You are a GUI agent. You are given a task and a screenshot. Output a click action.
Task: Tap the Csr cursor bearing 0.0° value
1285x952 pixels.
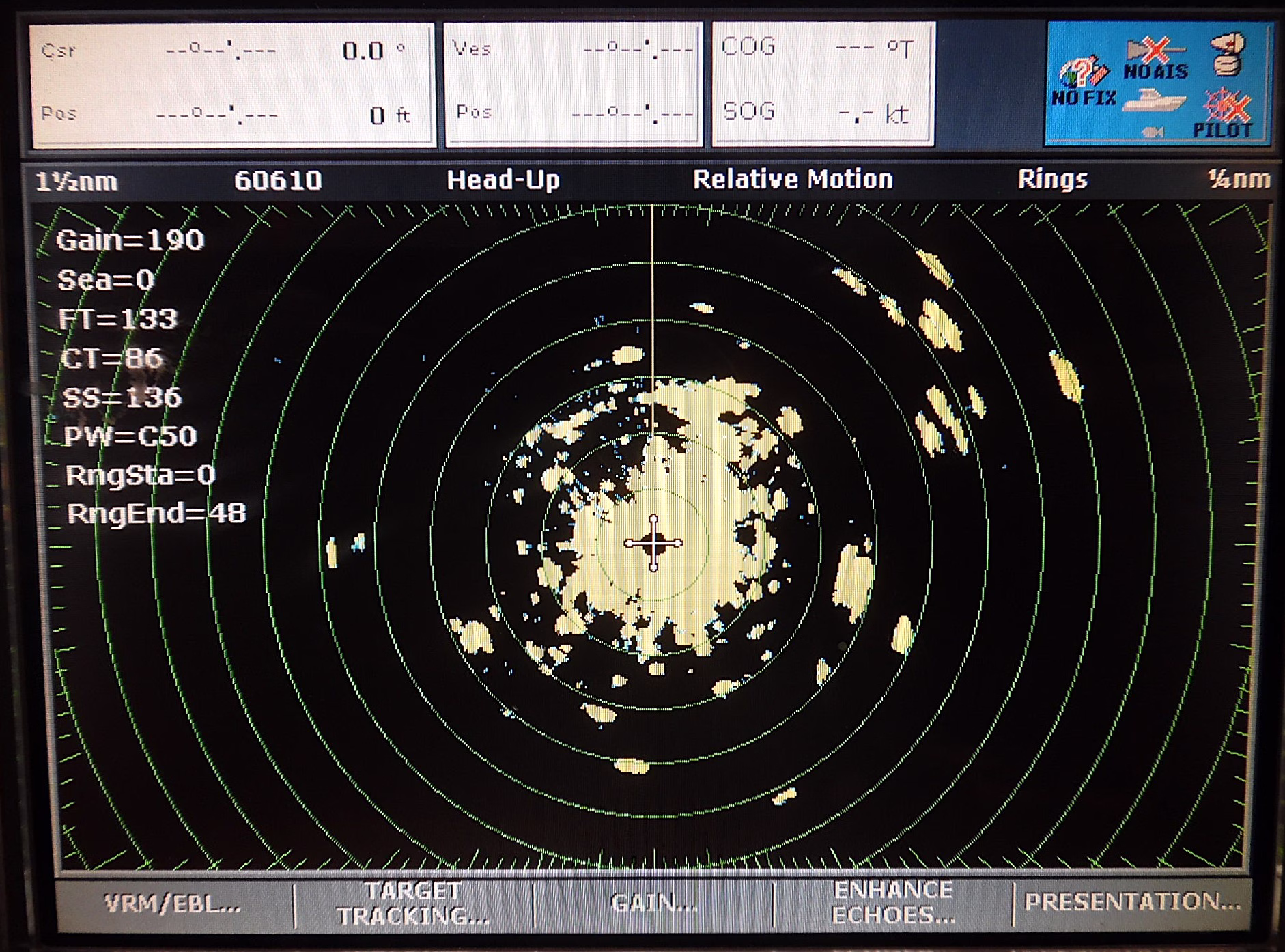pyautogui.click(x=373, y=51)
